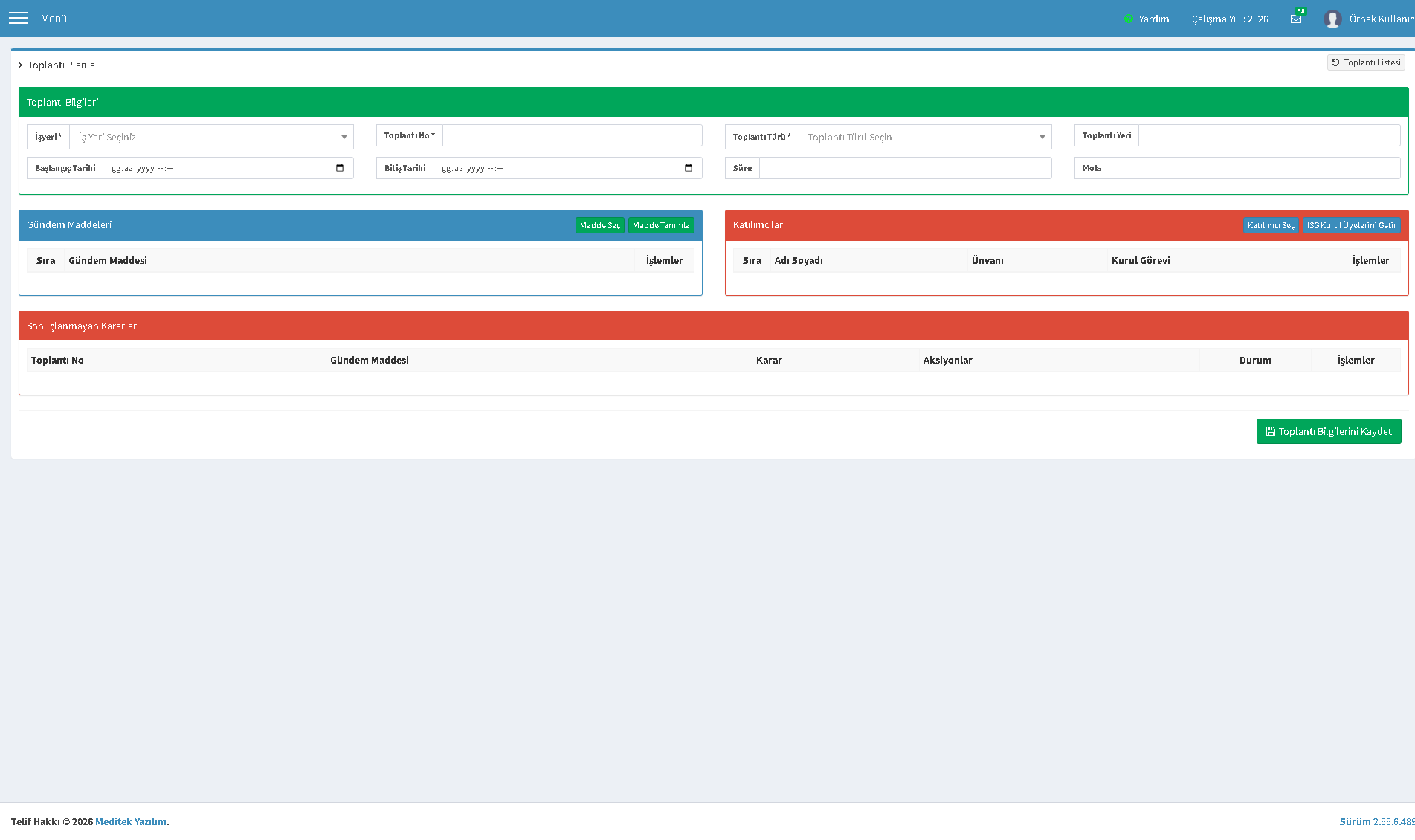Click into the Süre input field
The height and width of the screenshot is (840, 1415).
(906, 168)
